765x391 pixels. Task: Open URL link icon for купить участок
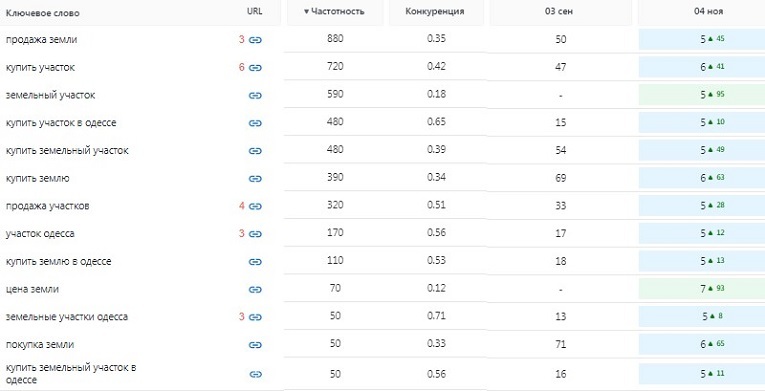[x=255, y=68]
